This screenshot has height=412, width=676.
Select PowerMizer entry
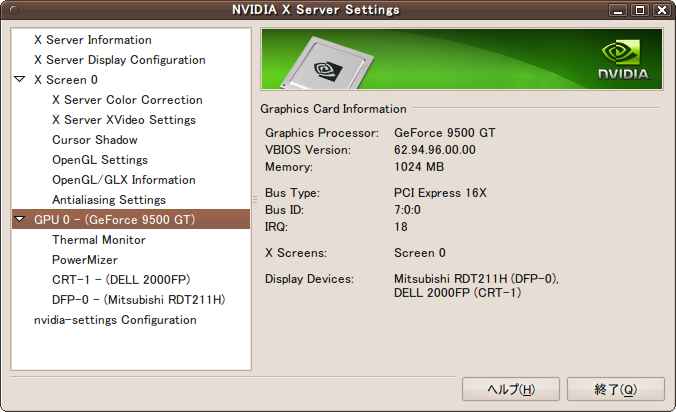[x=84, y=260]
